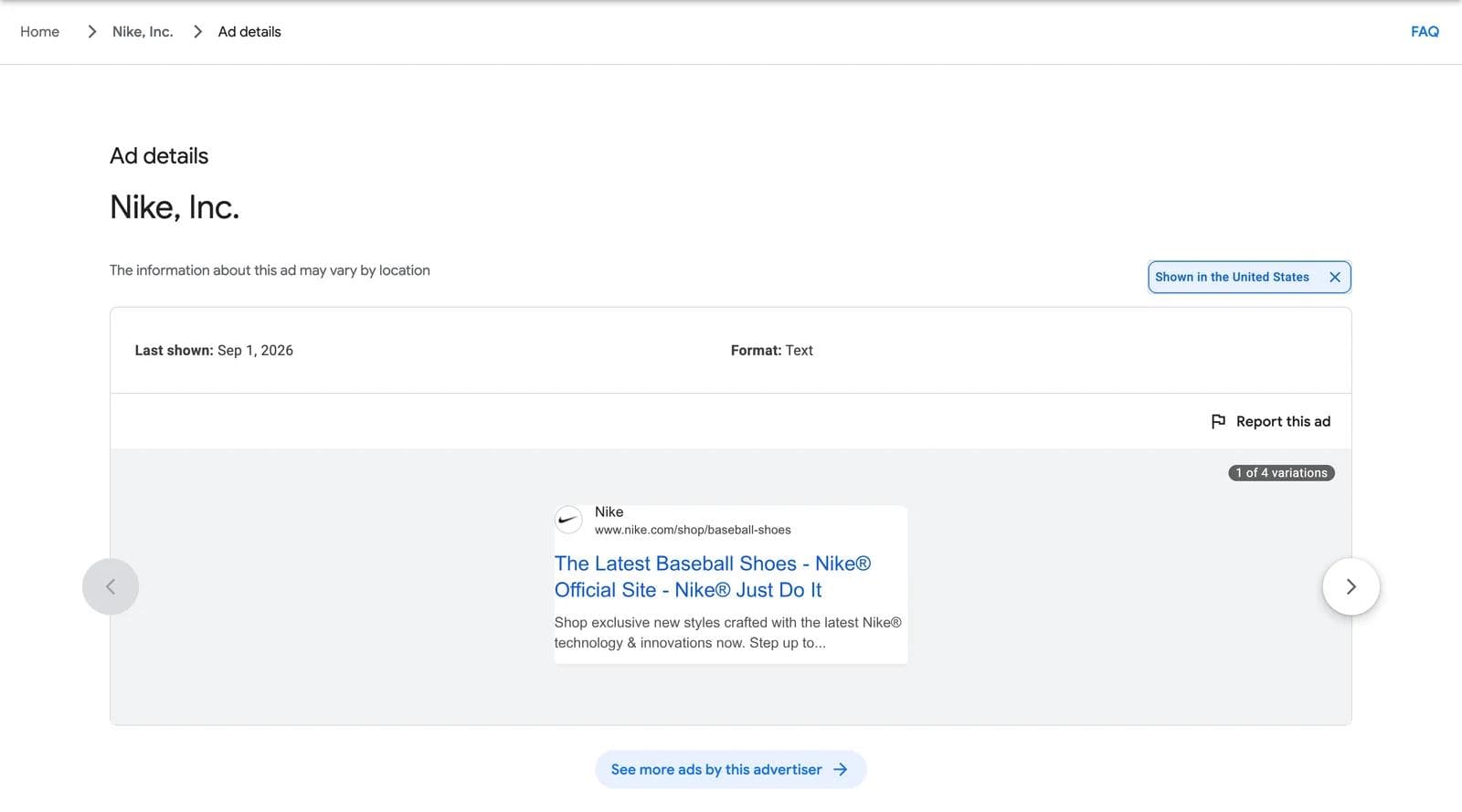The height and width of the screenshot is (812, 1462).
Task: Click the Nike swoosh logo
Action: (x=568, y=521)
